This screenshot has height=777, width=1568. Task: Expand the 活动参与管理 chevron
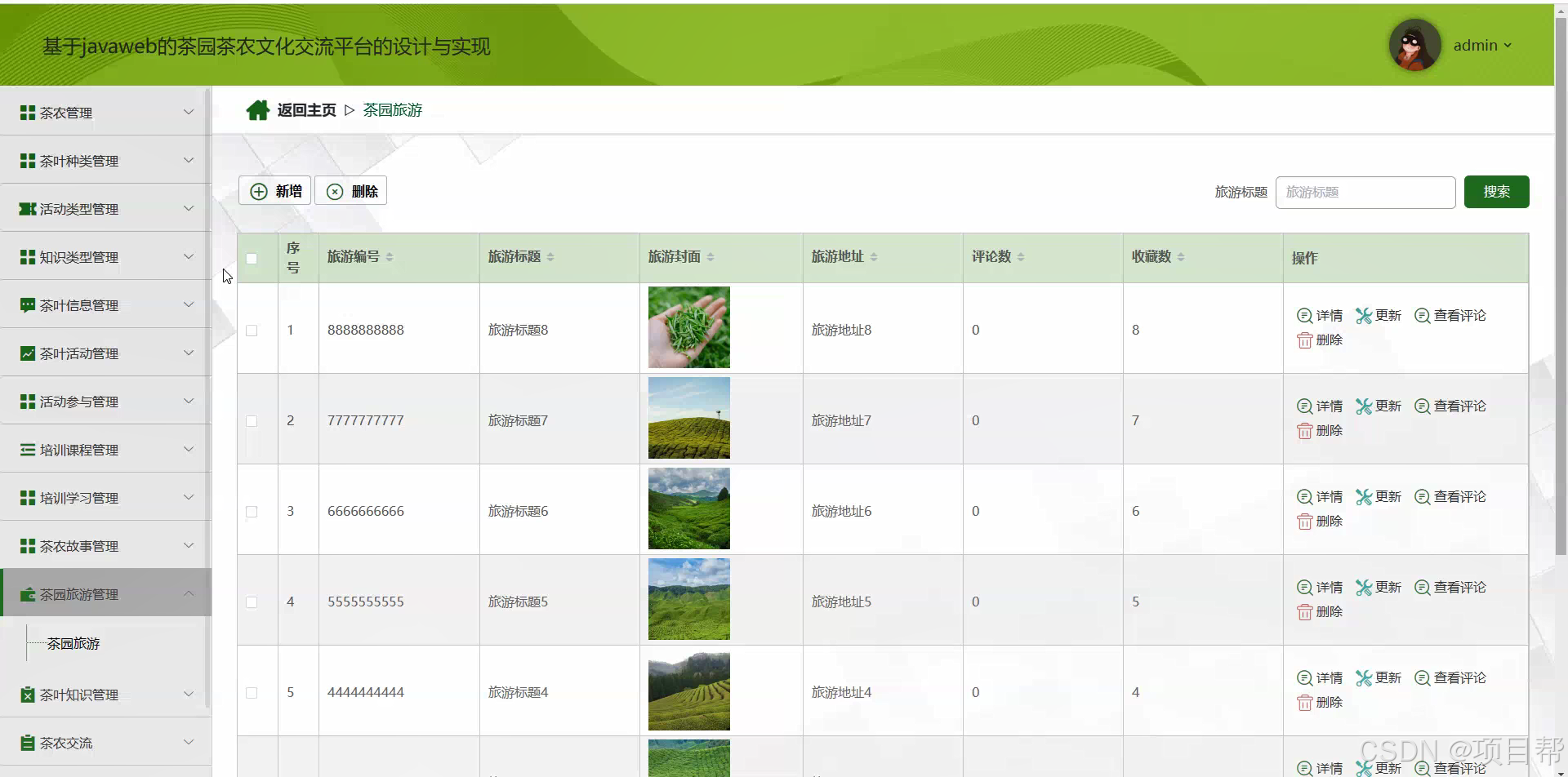(x=189, y=401)
